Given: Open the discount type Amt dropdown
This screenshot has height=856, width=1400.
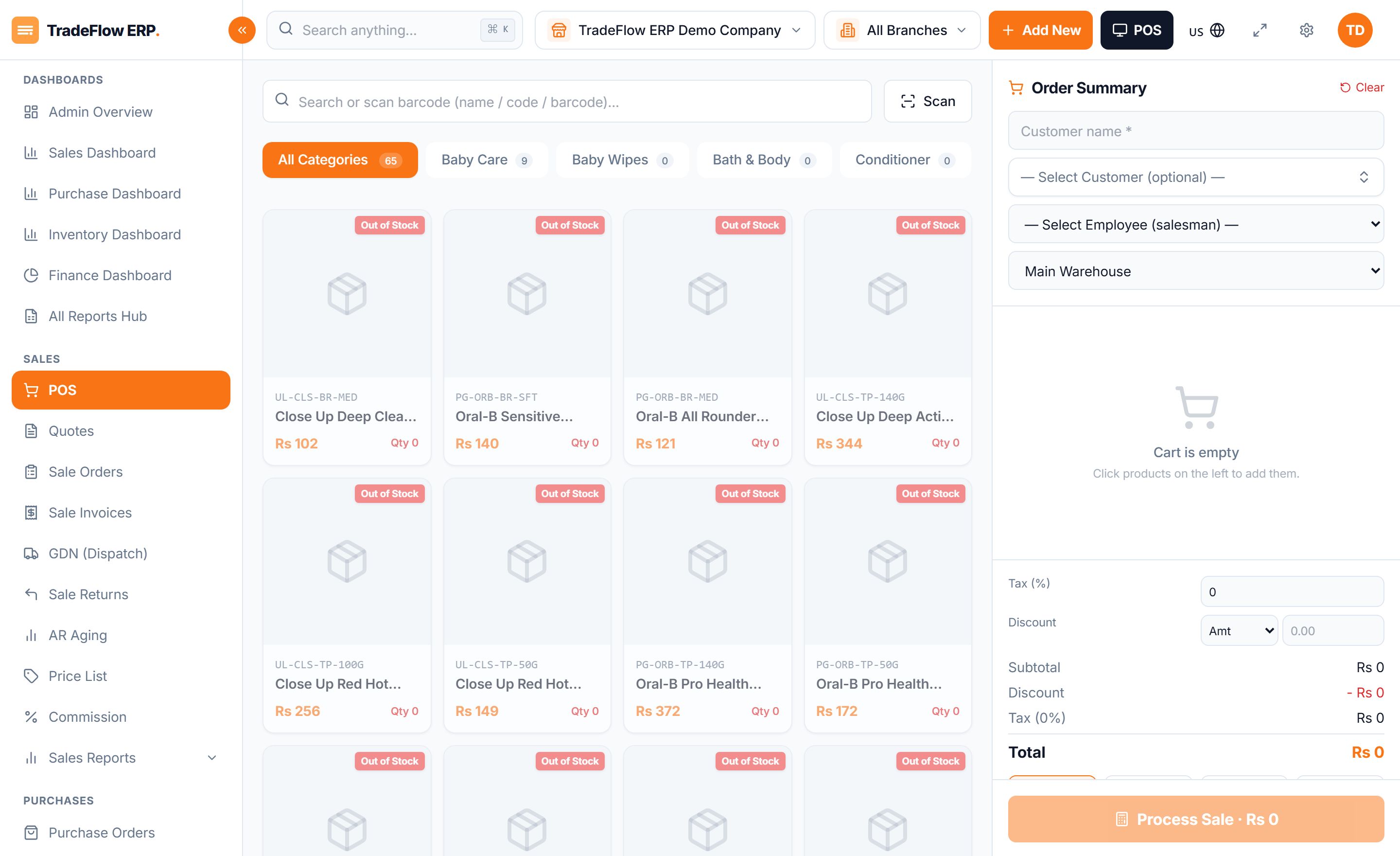Looking at the screenshot, I should click(1239, 631).
